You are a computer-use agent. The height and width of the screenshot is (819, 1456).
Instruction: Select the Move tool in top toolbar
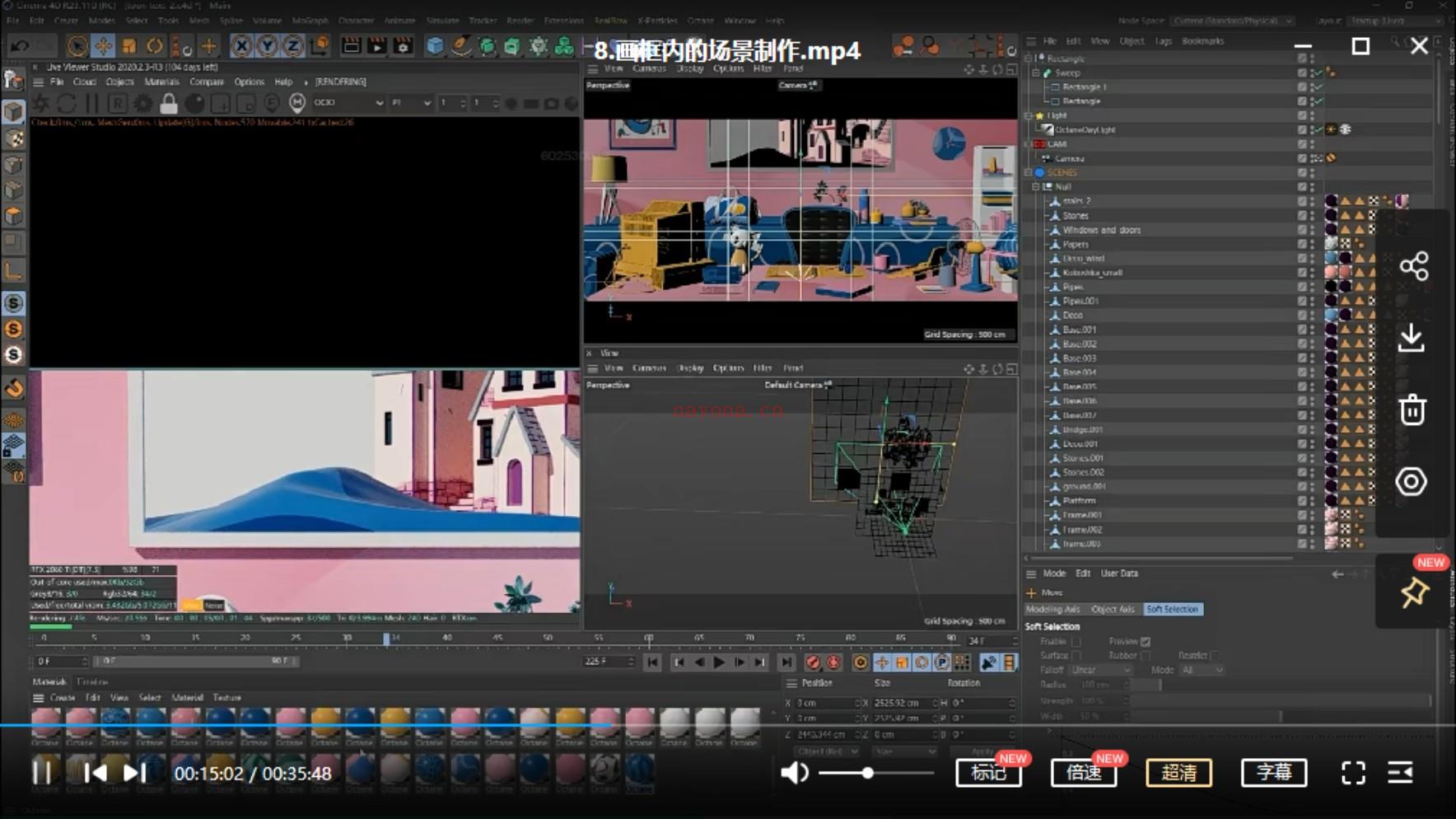tap(103, 45)
